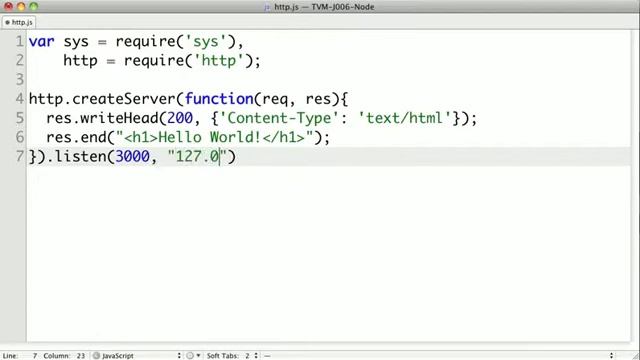Click the 'function' keyword on line 4
The width and height of the screenshot is (640, 360).
click(219, 99)
